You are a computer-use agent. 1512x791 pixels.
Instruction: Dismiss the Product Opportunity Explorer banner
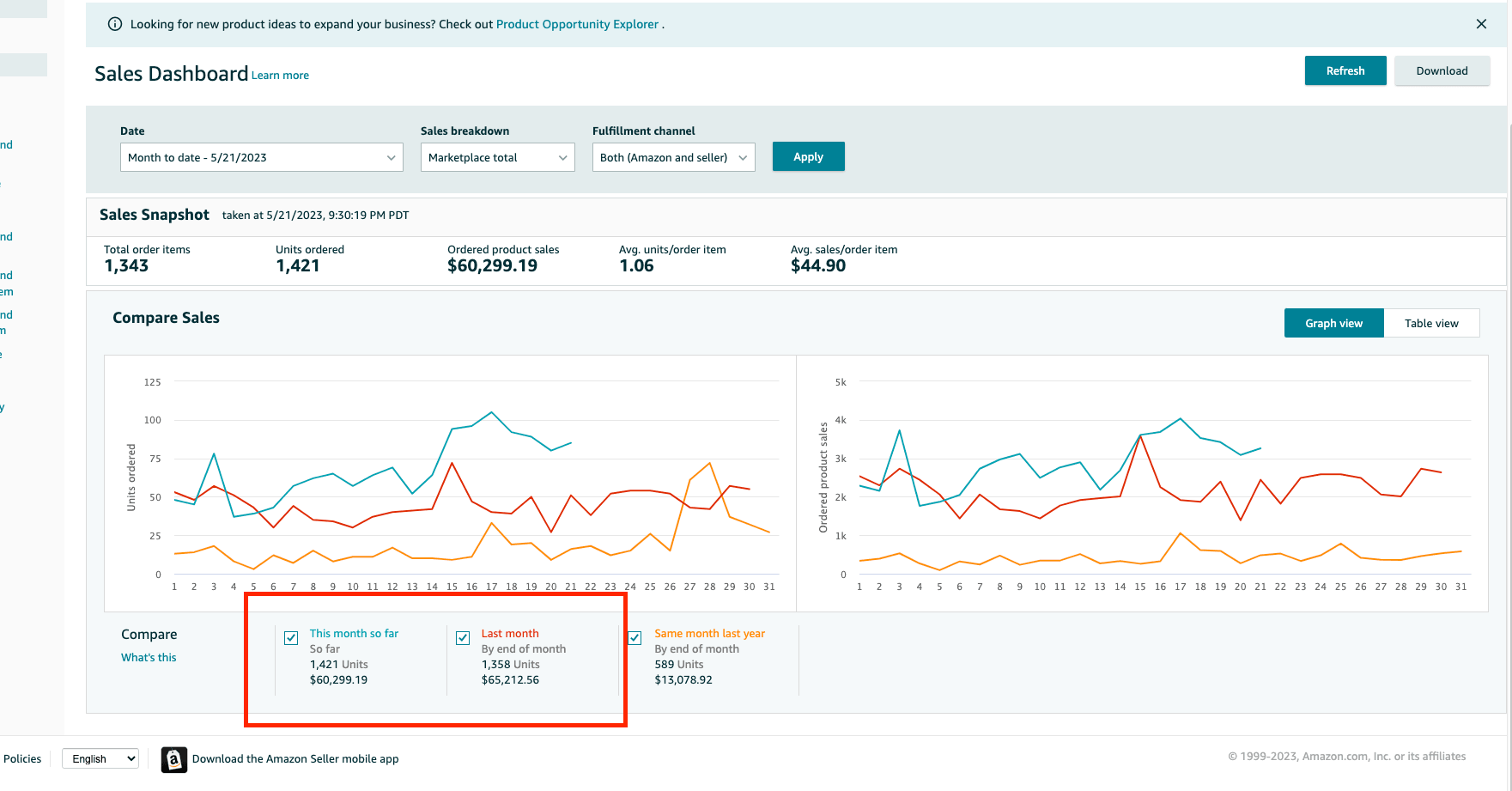coord(1481,24)
